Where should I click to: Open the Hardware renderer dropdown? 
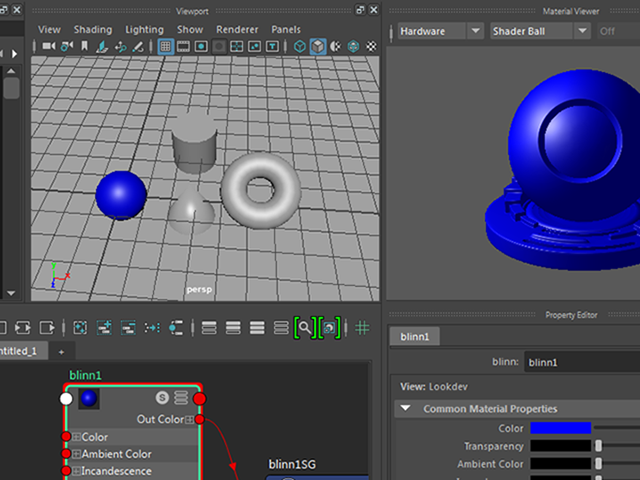441,31
